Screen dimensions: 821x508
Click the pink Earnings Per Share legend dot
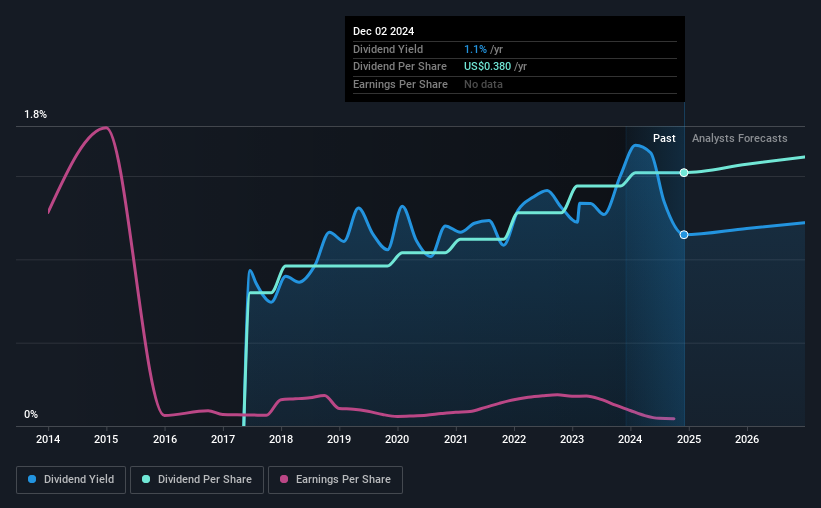point(284,479)
